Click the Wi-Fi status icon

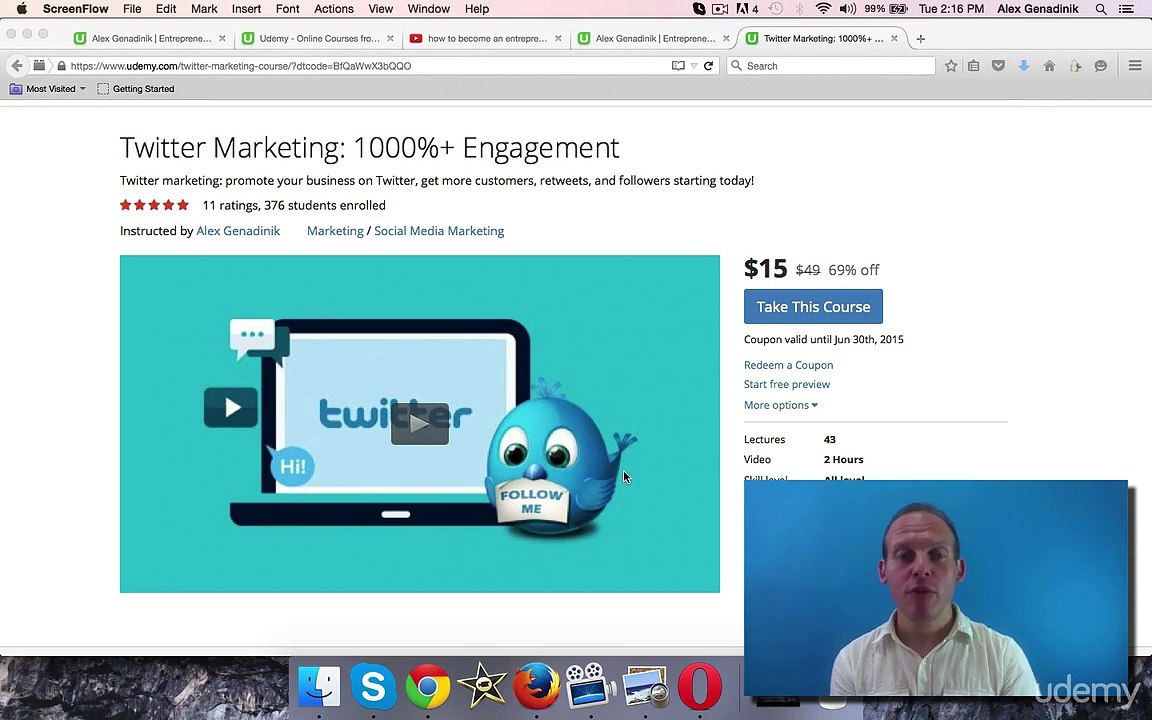click(x=824, y=9)
